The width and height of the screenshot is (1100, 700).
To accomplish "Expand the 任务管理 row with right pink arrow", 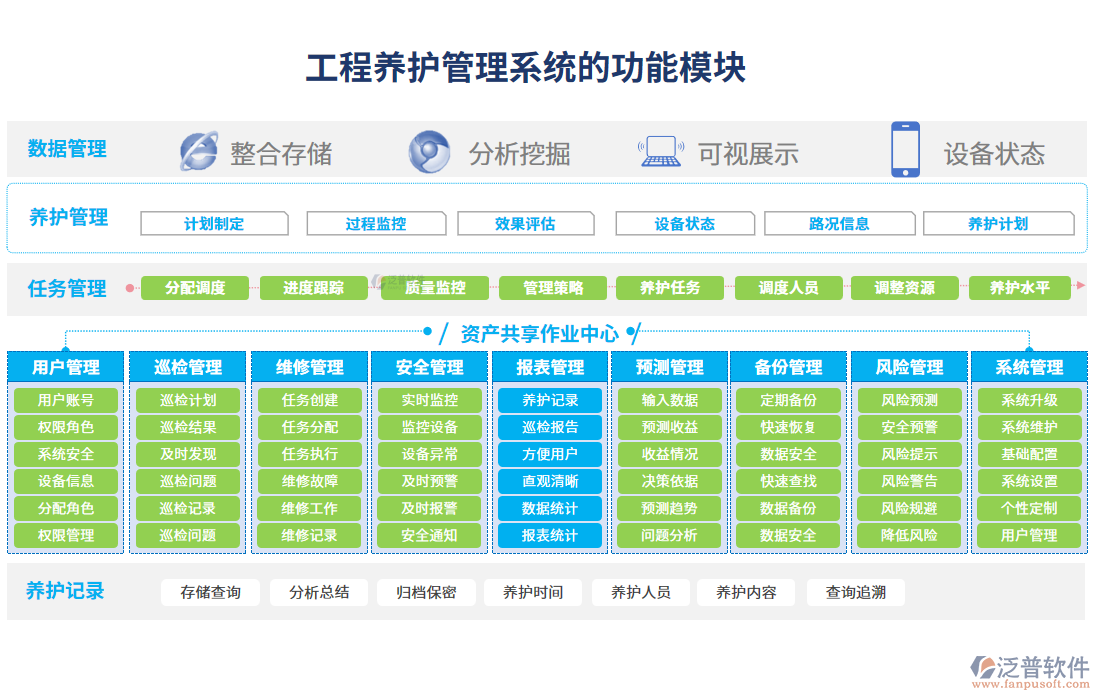I will tap(1080, 289).
